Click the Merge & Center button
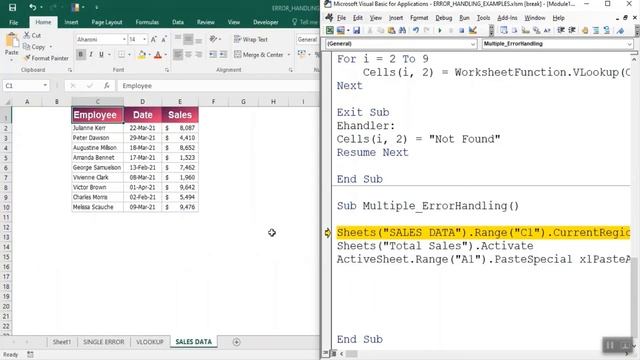640x360 pixels. [259, 54]
